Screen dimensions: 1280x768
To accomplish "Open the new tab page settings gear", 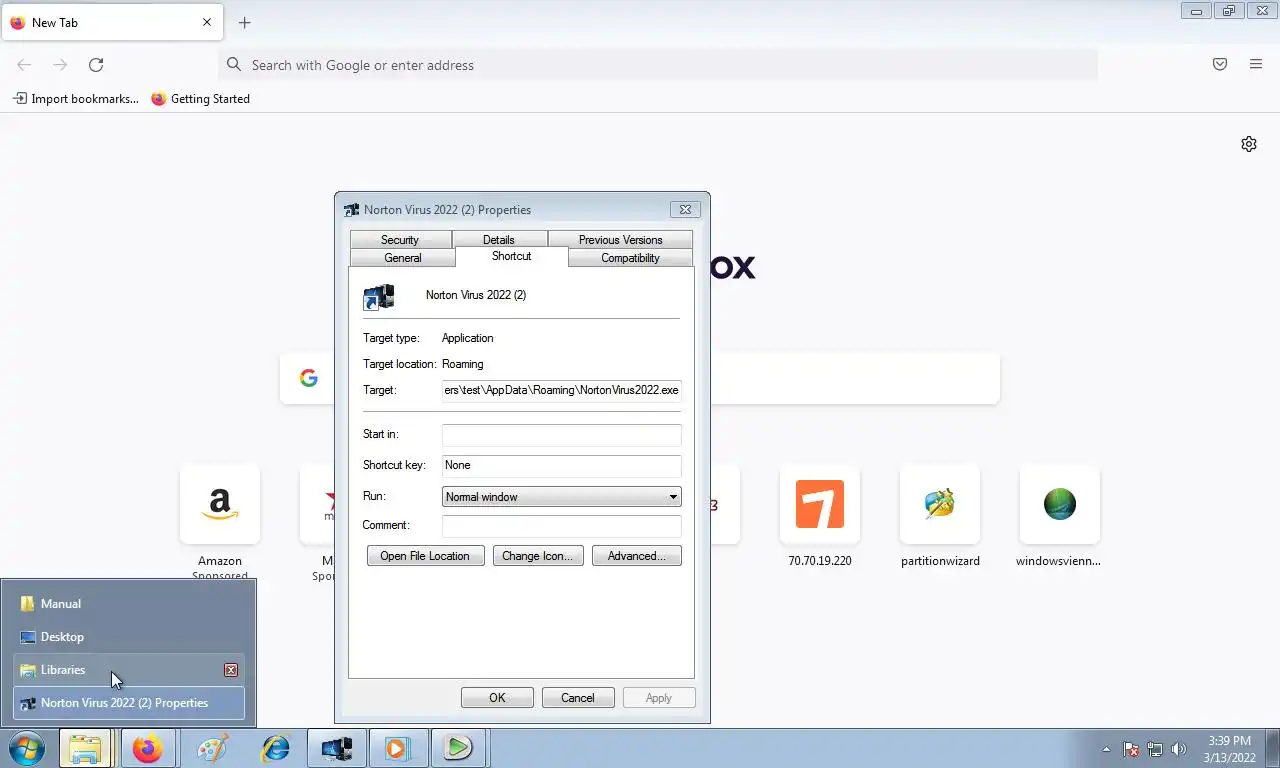I will coord(1249,144).
